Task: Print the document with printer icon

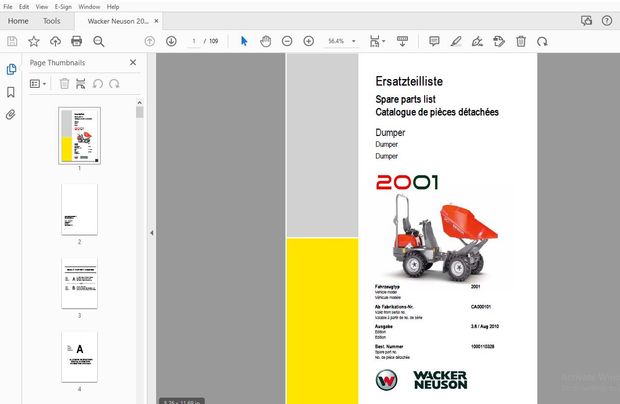Action: [76, 41]
